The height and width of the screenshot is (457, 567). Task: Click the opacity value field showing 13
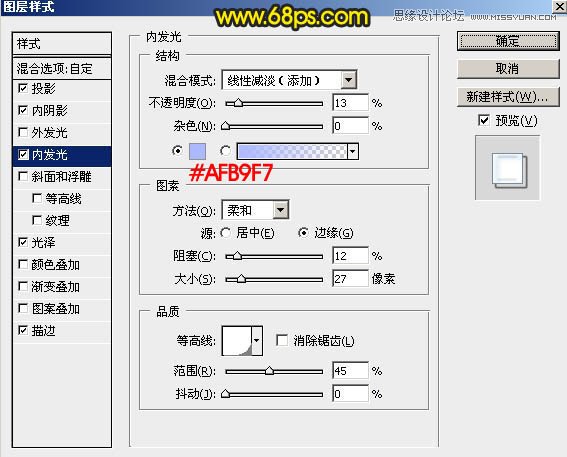click(x=350, y=103)
